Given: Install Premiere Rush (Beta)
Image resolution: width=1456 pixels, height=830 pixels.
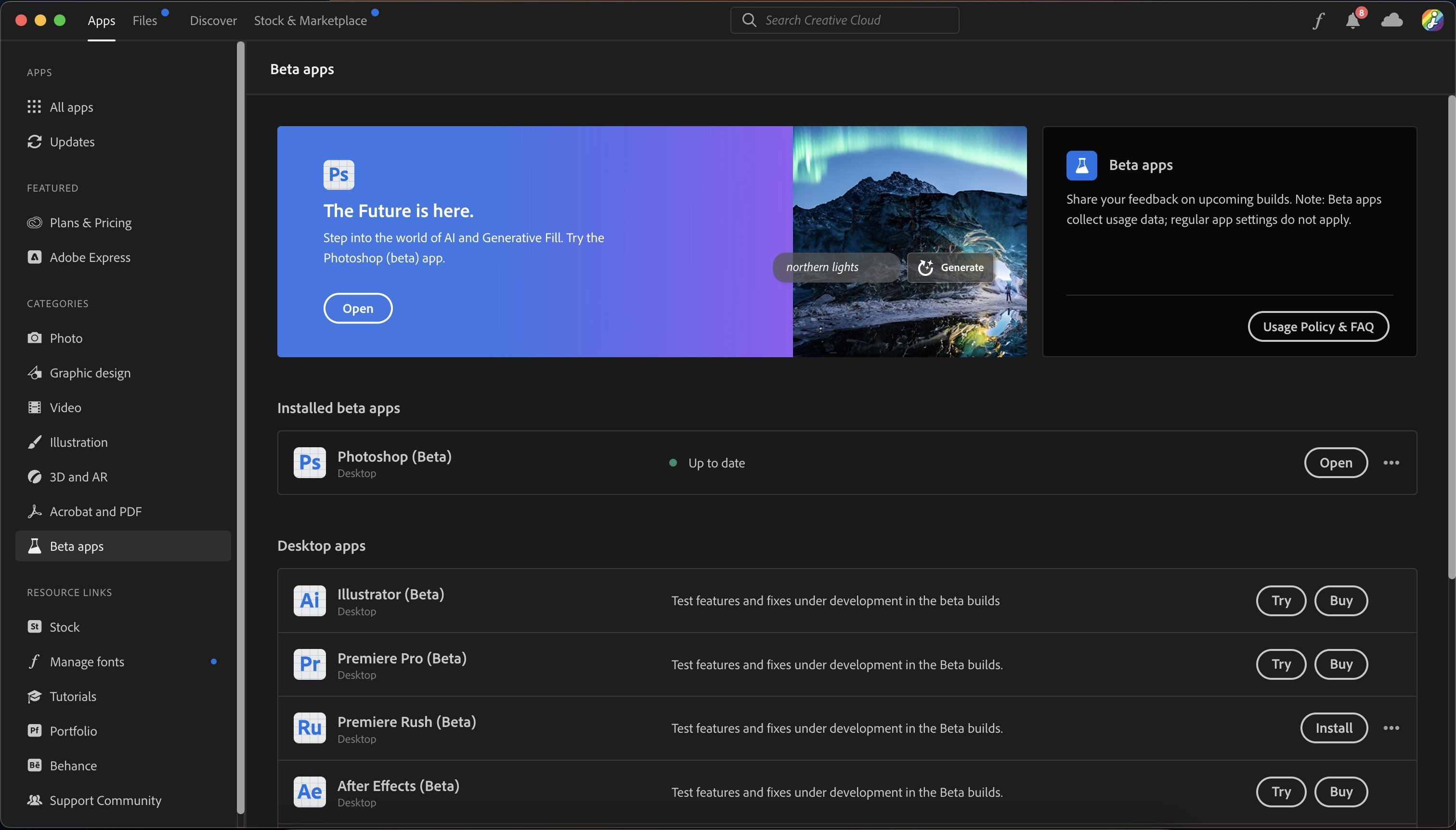Looking at the screenshot, I should pos(1333,728).
